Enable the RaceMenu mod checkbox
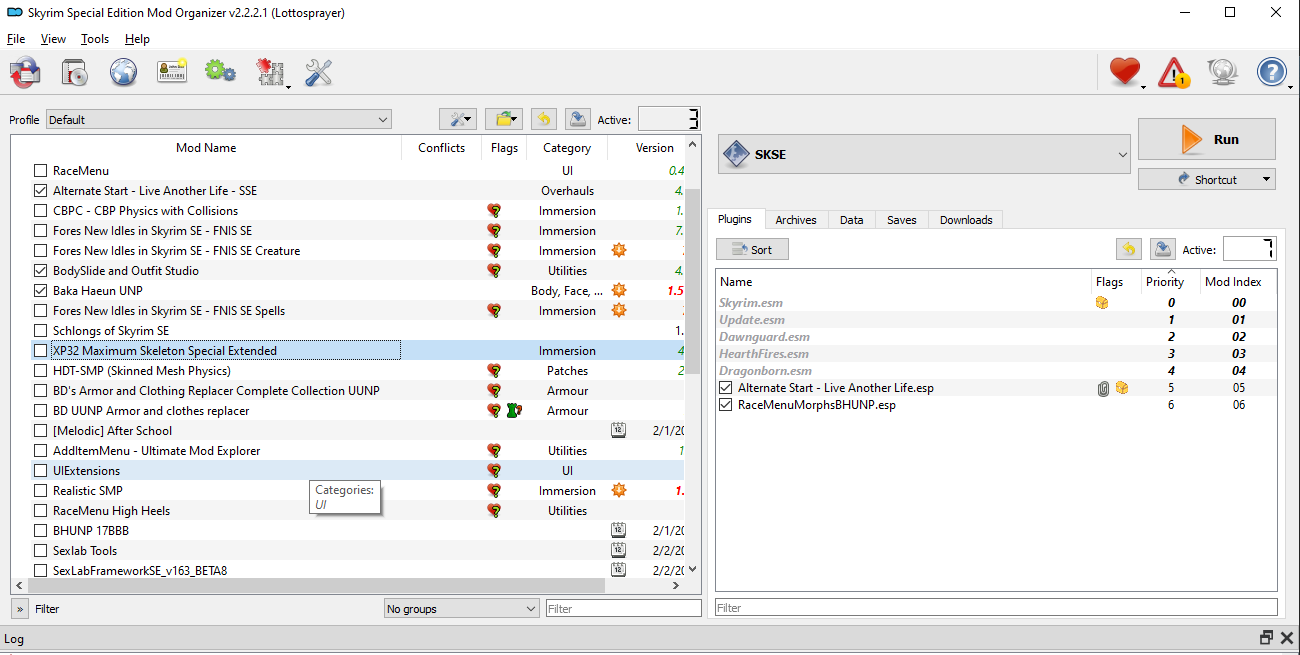Screen dimensions: 1300x655 (40, 171)
